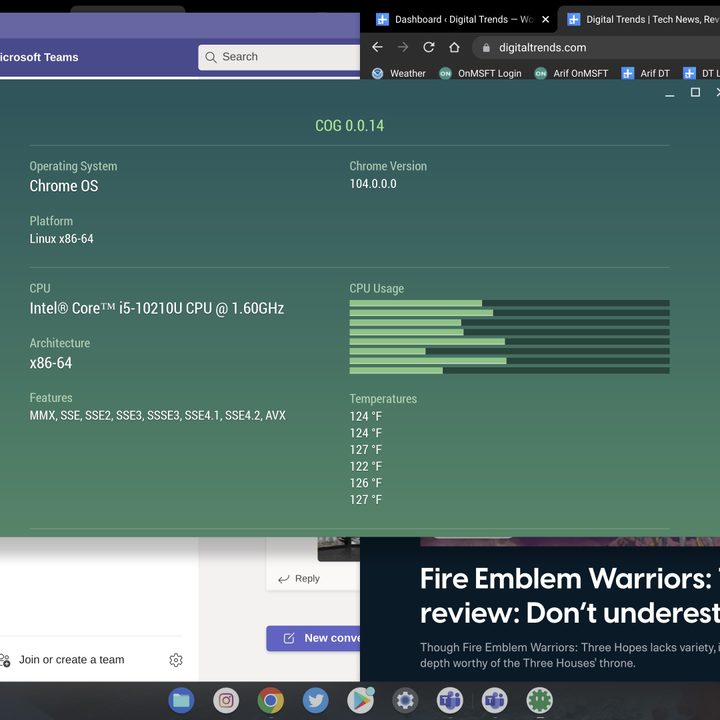Open Google Play Store in shelf
The width and height of the screenshot is (720, 720).
[360, 700]
